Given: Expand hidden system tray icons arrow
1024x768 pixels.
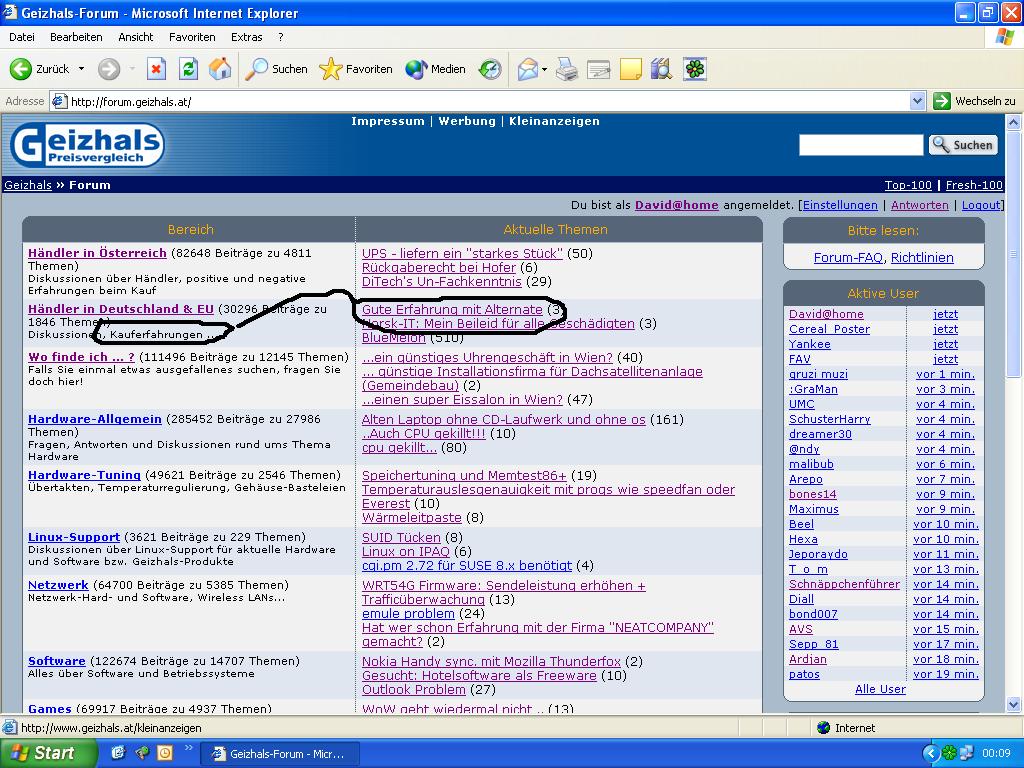Looking at the screenshot, I should (930, 753).
